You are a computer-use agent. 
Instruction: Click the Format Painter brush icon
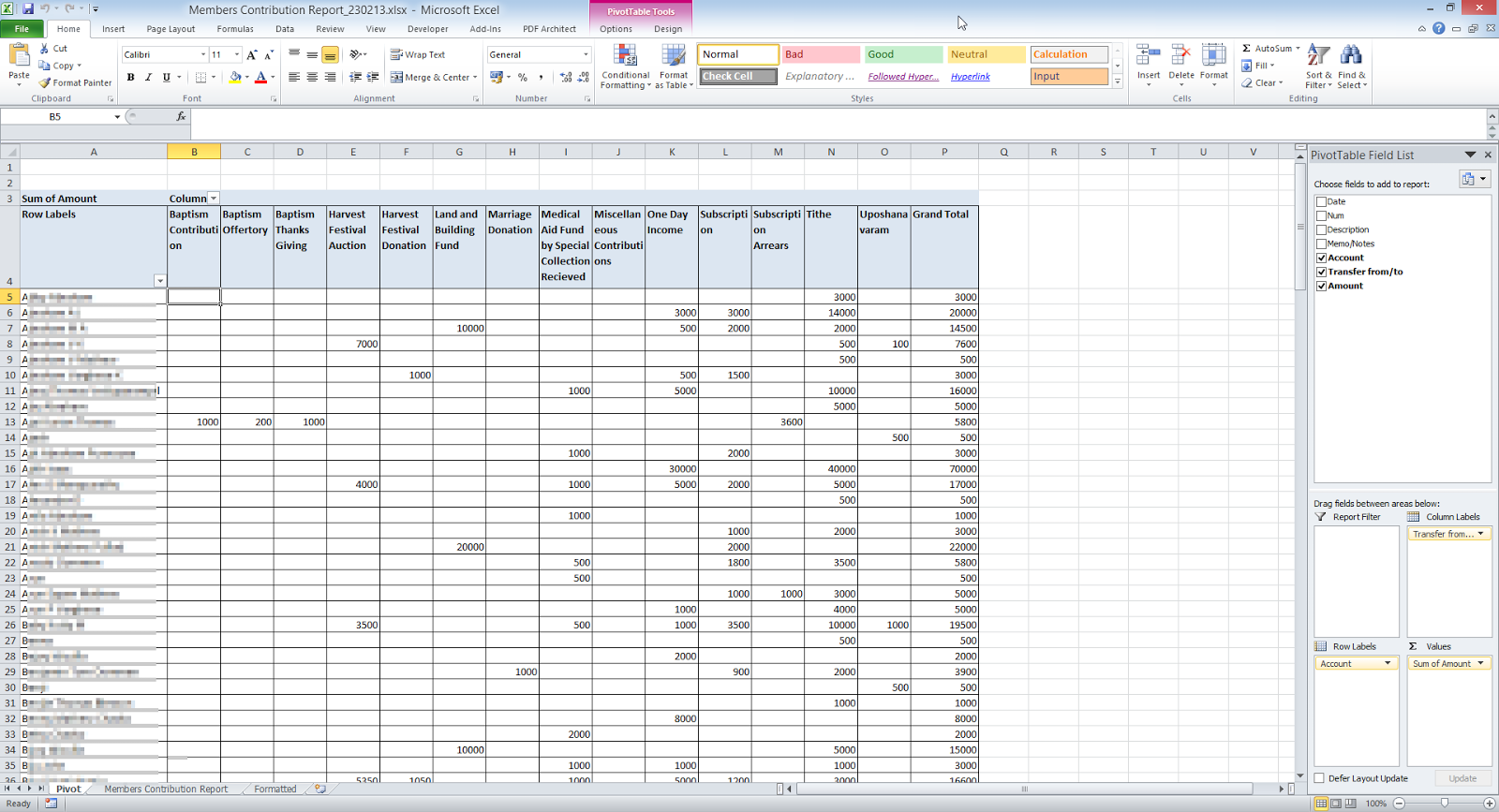[x=44, y=82]
